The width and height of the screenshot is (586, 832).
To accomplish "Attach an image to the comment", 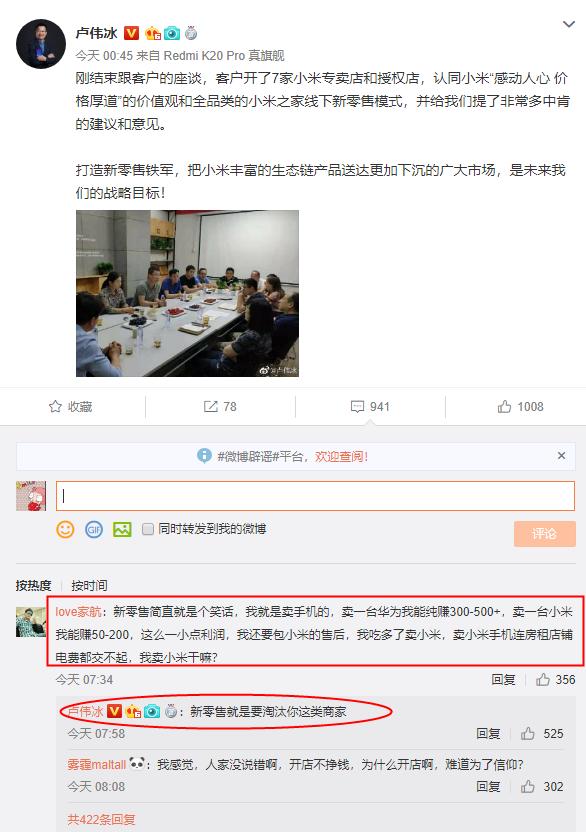I will (x=122, y=529).
